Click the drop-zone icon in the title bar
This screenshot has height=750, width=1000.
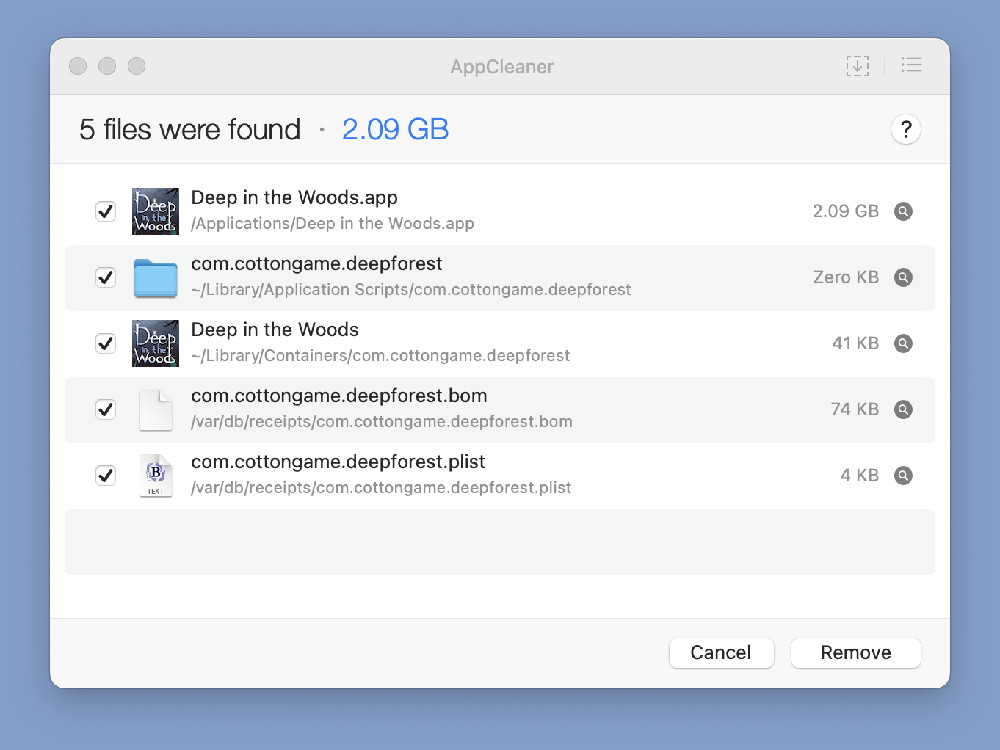pos(858,66)
